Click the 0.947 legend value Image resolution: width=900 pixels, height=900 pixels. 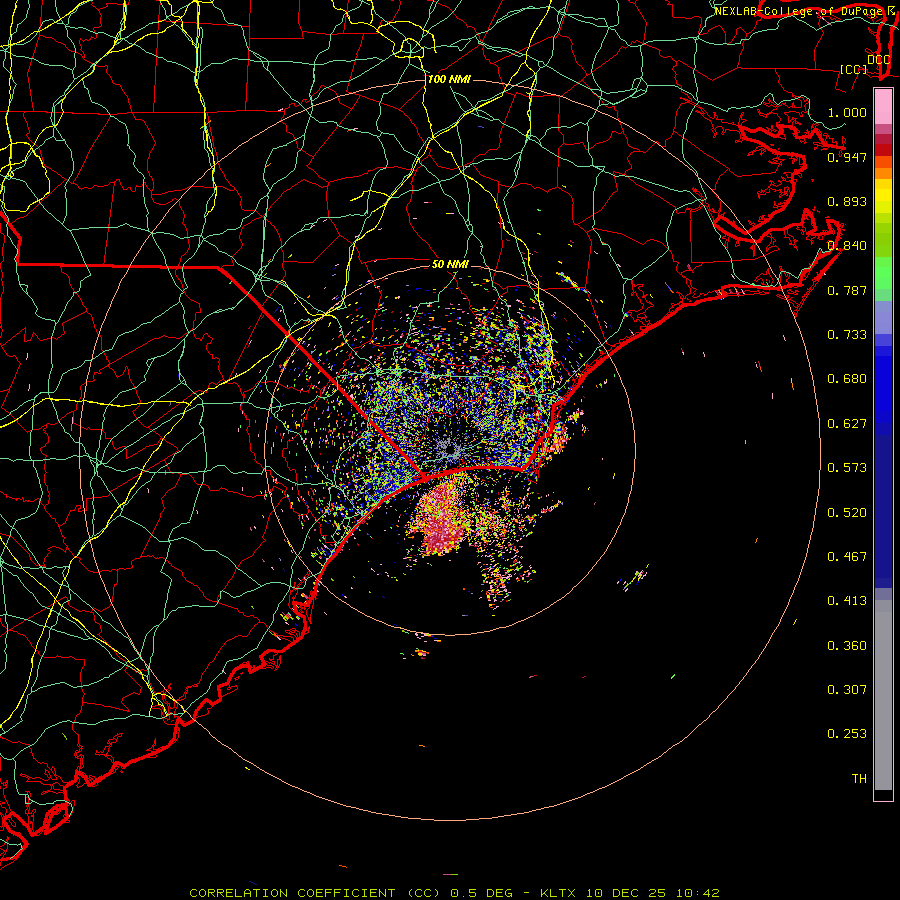pyautogui.click(x=847, y=157)
